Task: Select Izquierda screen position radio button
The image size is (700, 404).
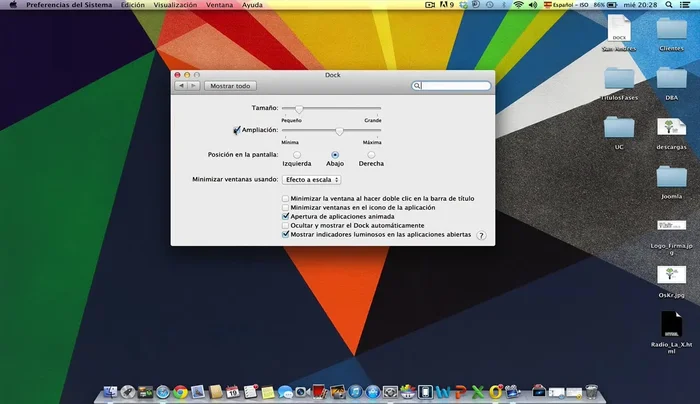Action: tap(297, 155)
